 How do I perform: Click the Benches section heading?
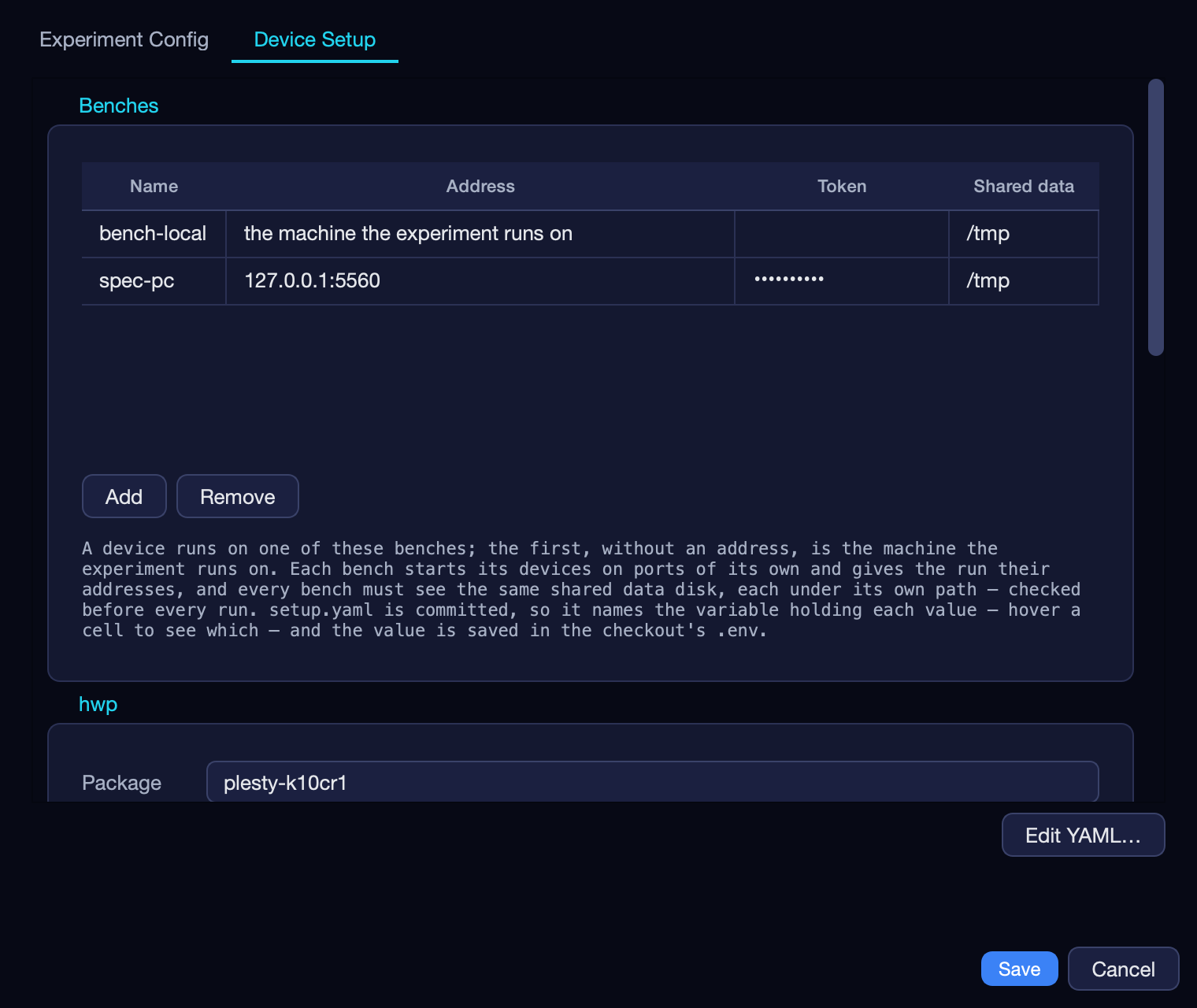(119, 106)
